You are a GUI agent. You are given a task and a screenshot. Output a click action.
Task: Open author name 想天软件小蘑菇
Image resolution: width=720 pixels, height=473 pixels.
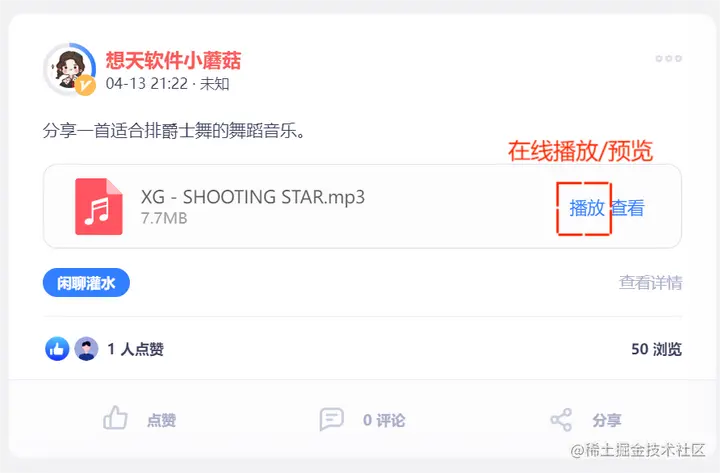(173, 60)
